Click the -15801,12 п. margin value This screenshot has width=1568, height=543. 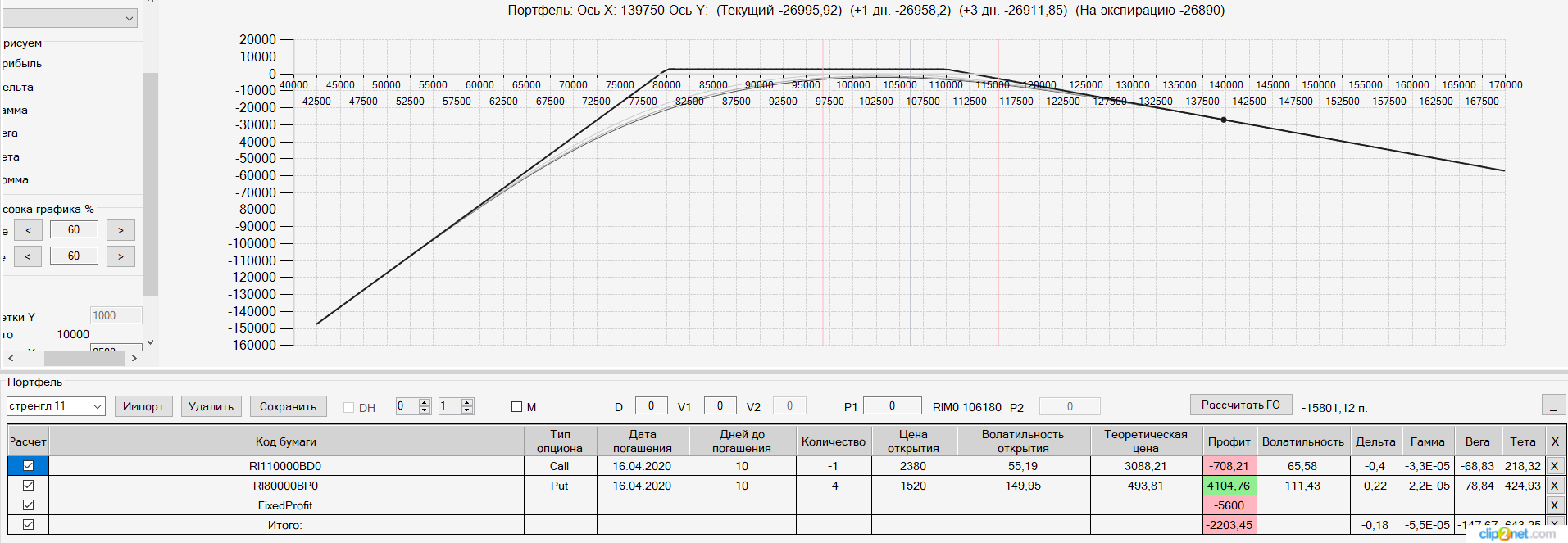[1334, 408]
